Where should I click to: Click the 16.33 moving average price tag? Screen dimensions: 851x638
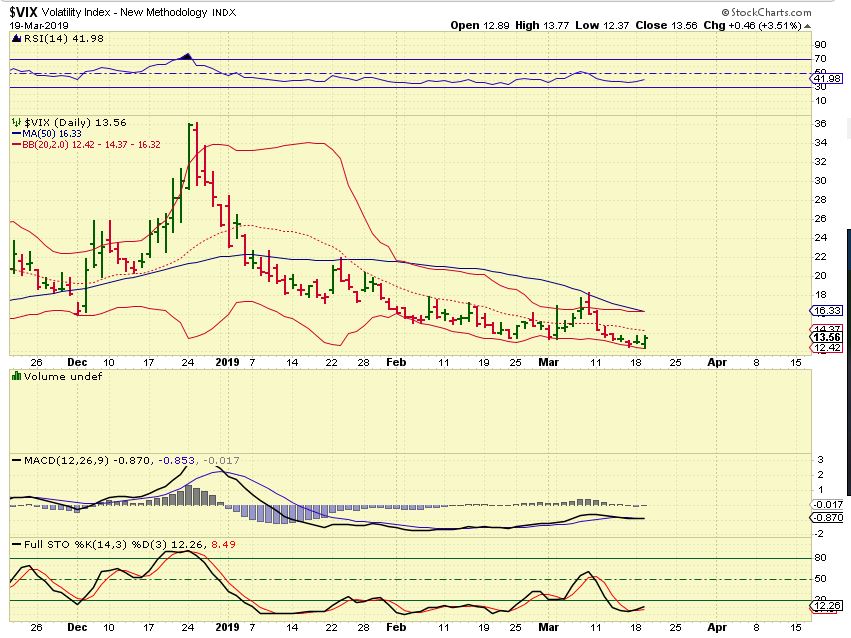(827, 311)
